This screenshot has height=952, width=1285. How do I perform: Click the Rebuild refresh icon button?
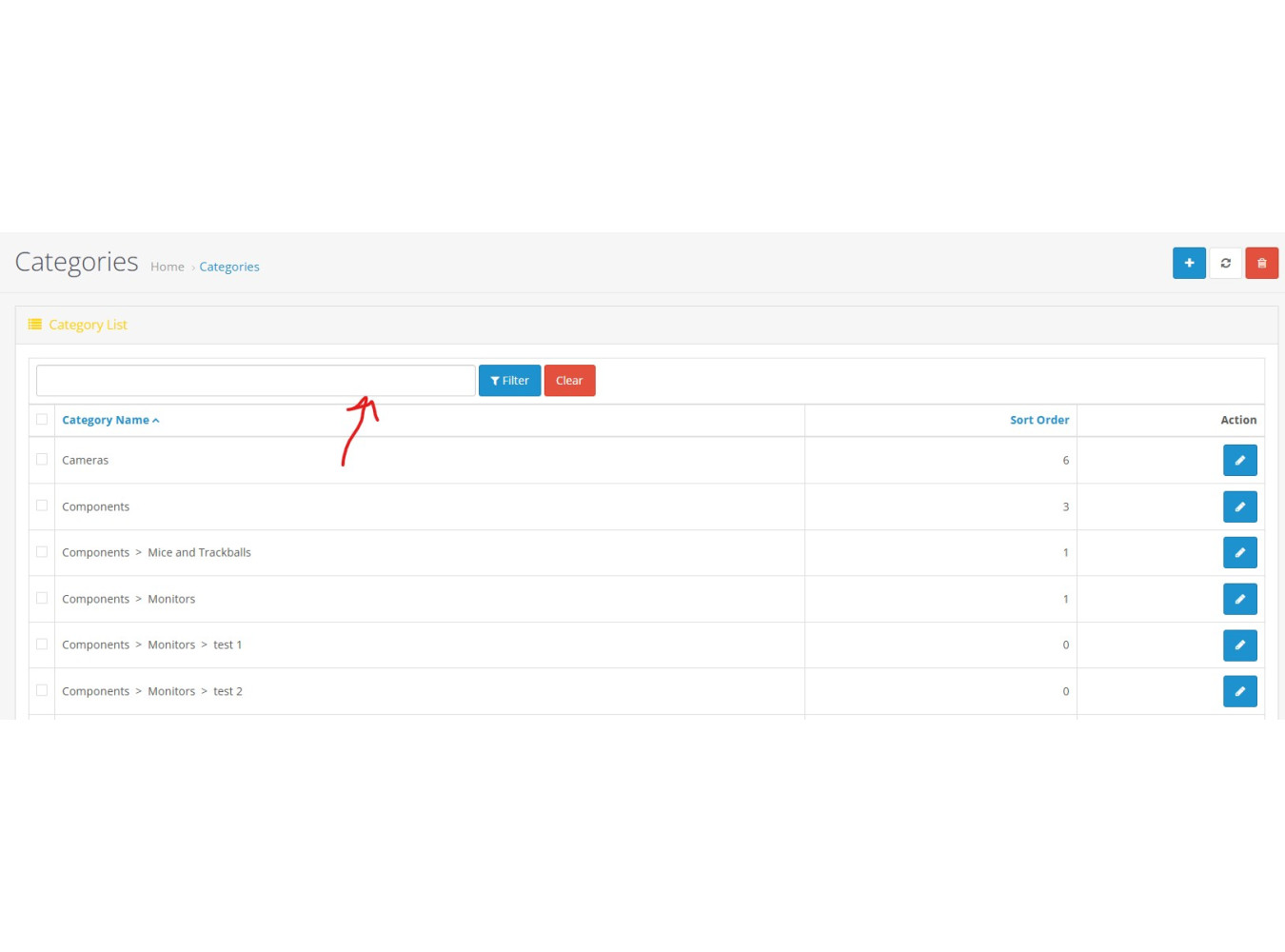[1225, 263]
